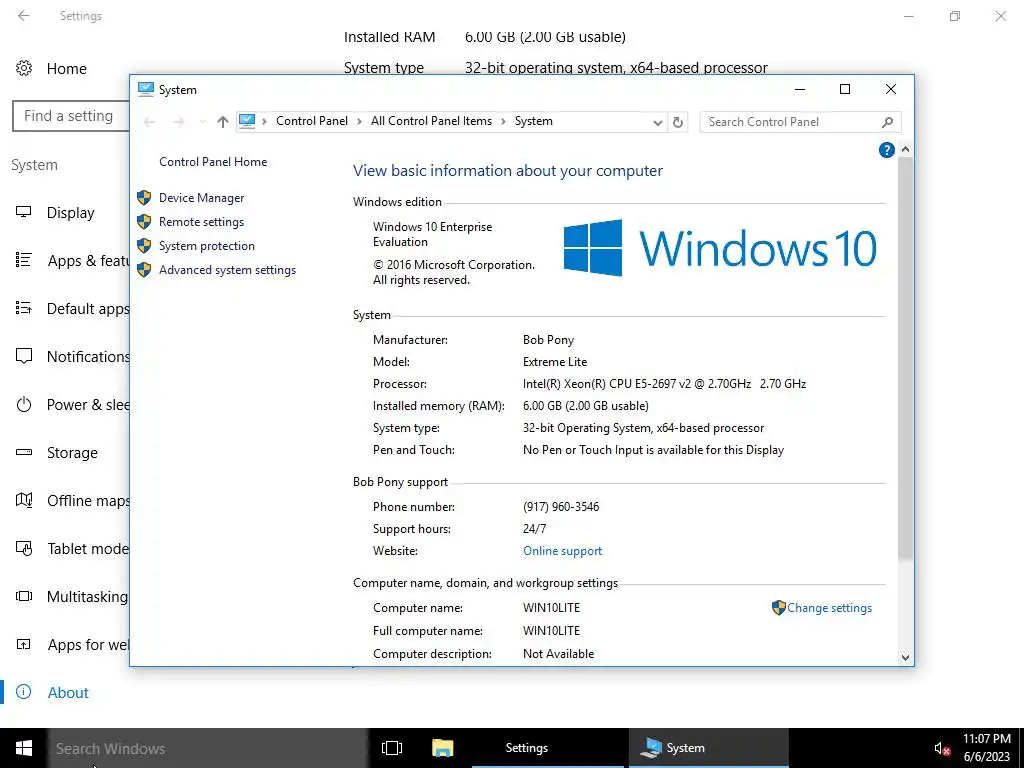Minimize the System window
The width and height of the screenshot is (1024, 768).
[x=799, y=89]
